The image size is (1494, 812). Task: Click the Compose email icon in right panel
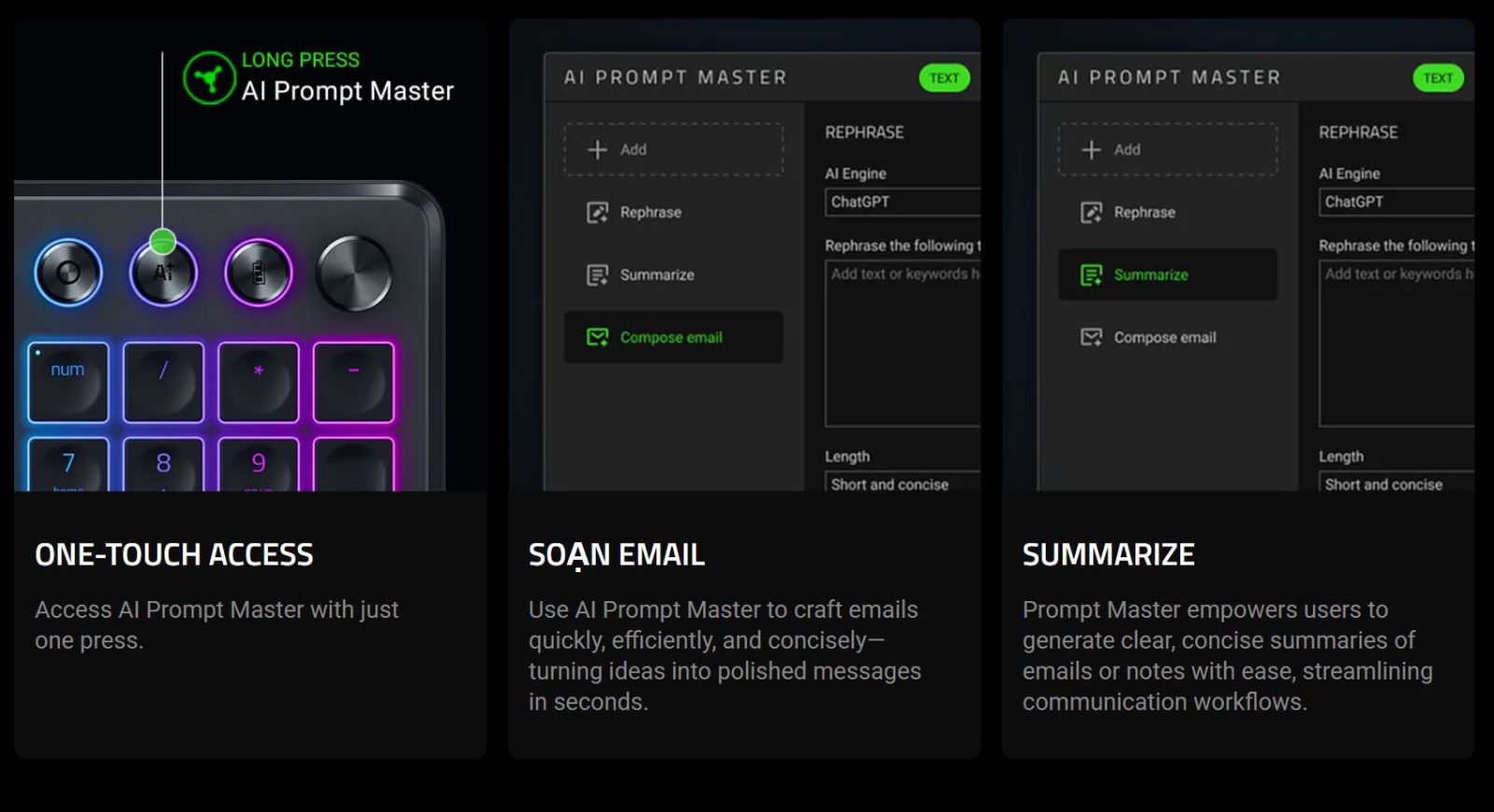(1091, 338)
